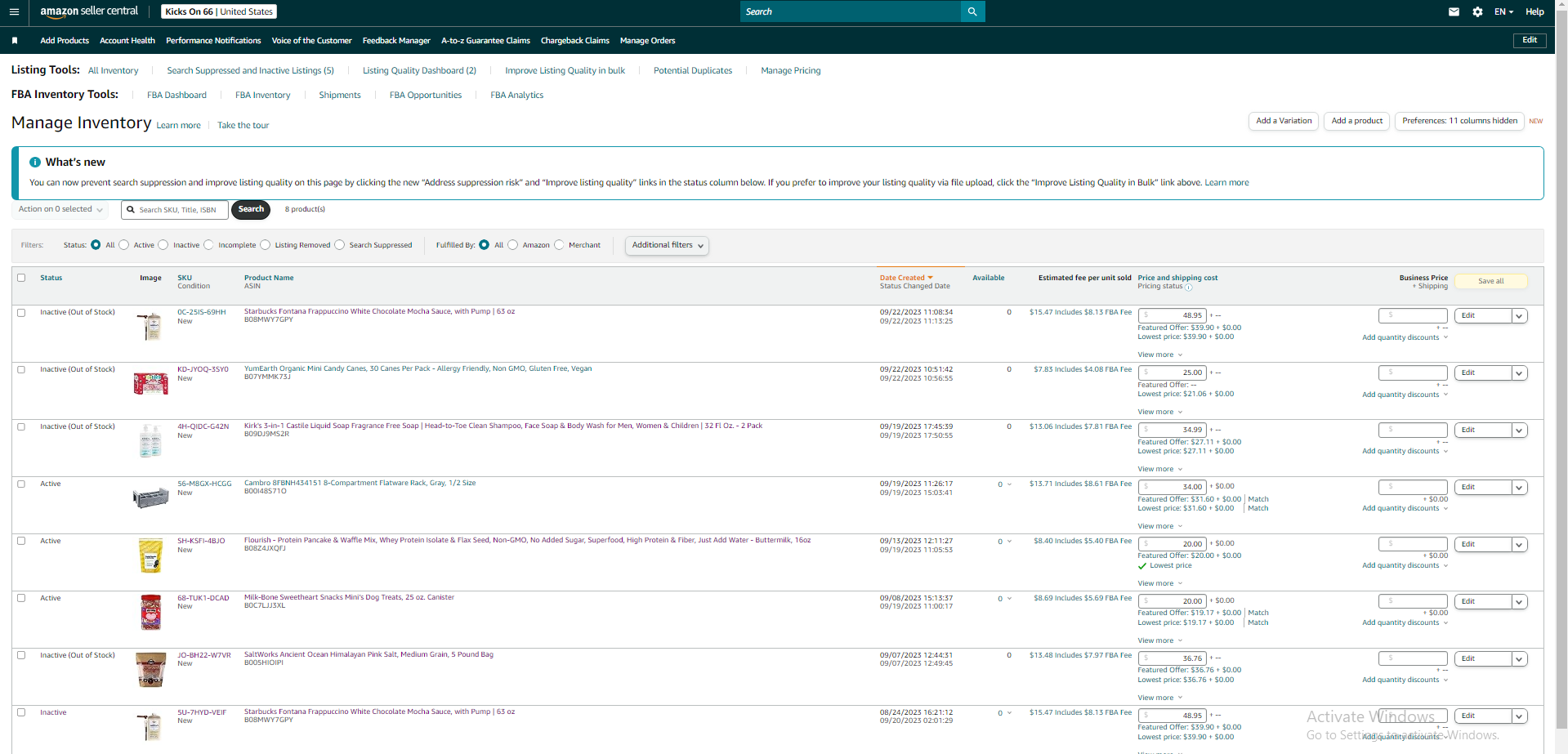Open Edit dropdown arrow for SKU KD-JYOQ-3SY0
Screen dimensions: 1568x754
pyautogui.click(x=1519, y=373)
